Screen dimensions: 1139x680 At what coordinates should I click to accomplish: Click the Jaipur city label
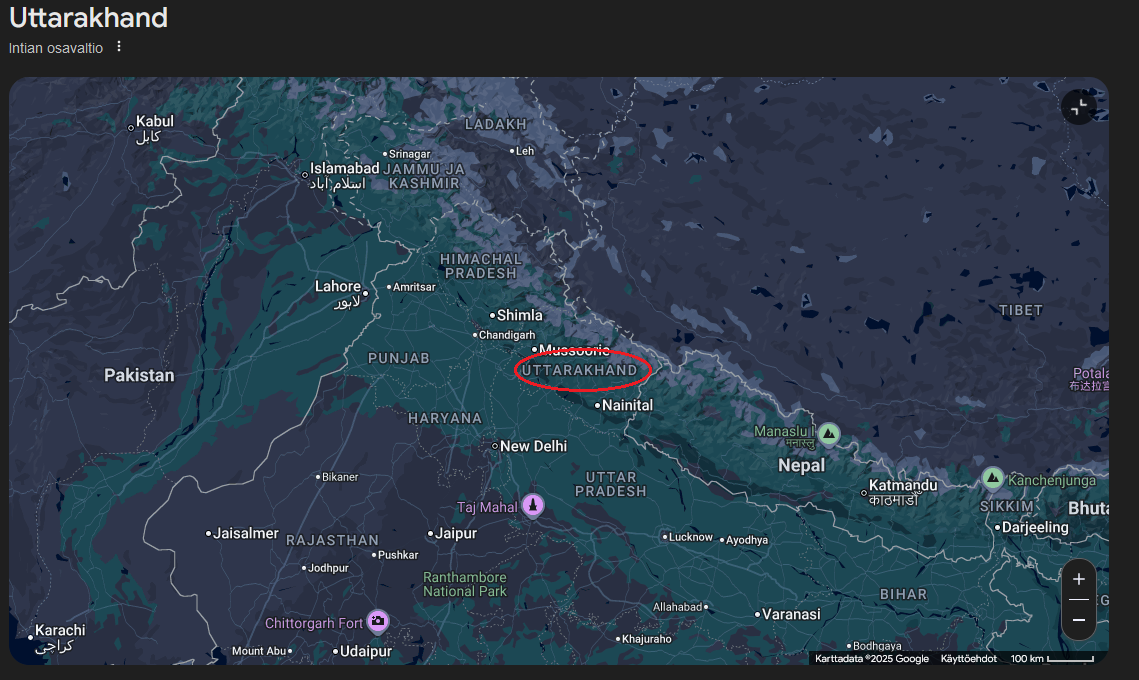455,533
